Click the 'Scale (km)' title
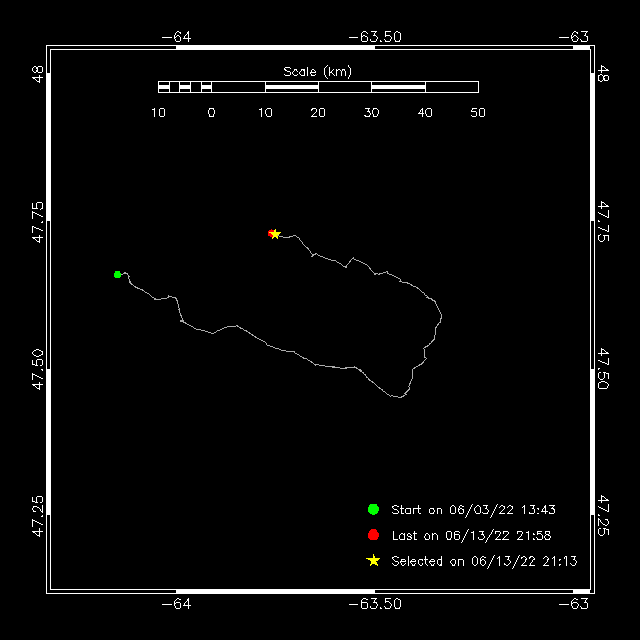640x640 pixels. click(318, 71)
